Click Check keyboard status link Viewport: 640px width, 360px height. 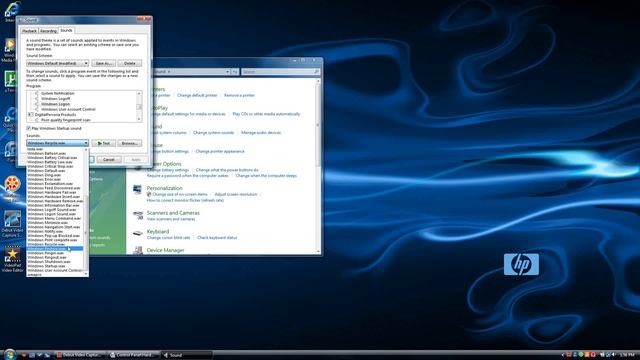coord(217,238)
